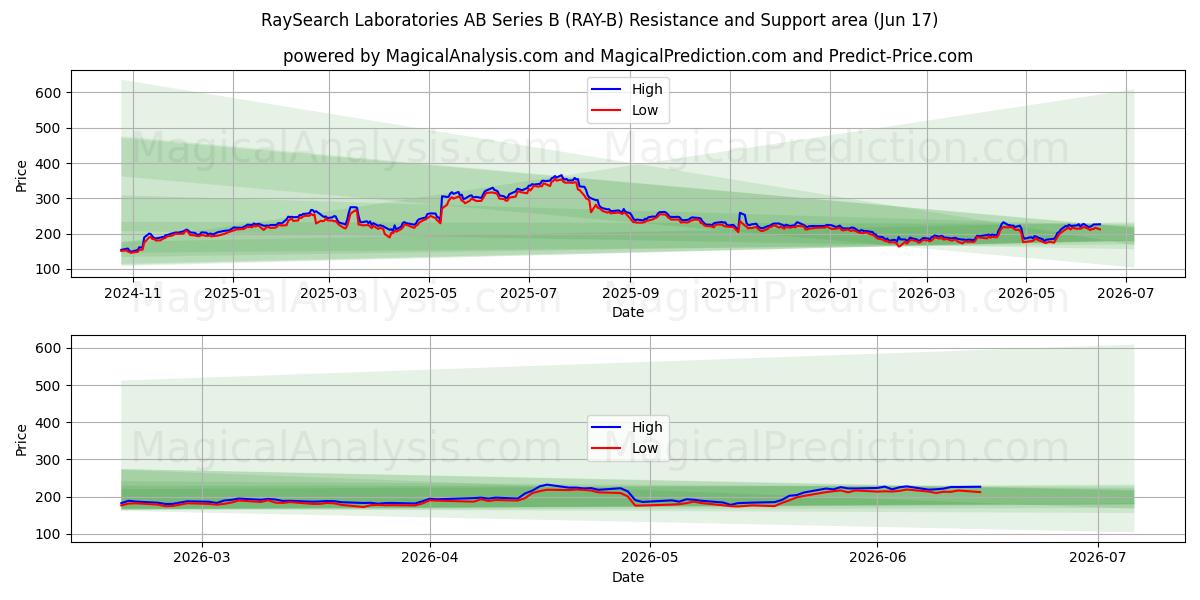Viewport: 1200px width, 600px height.
Task: Click the '2026-01' tick label
Action: point(829,293)
